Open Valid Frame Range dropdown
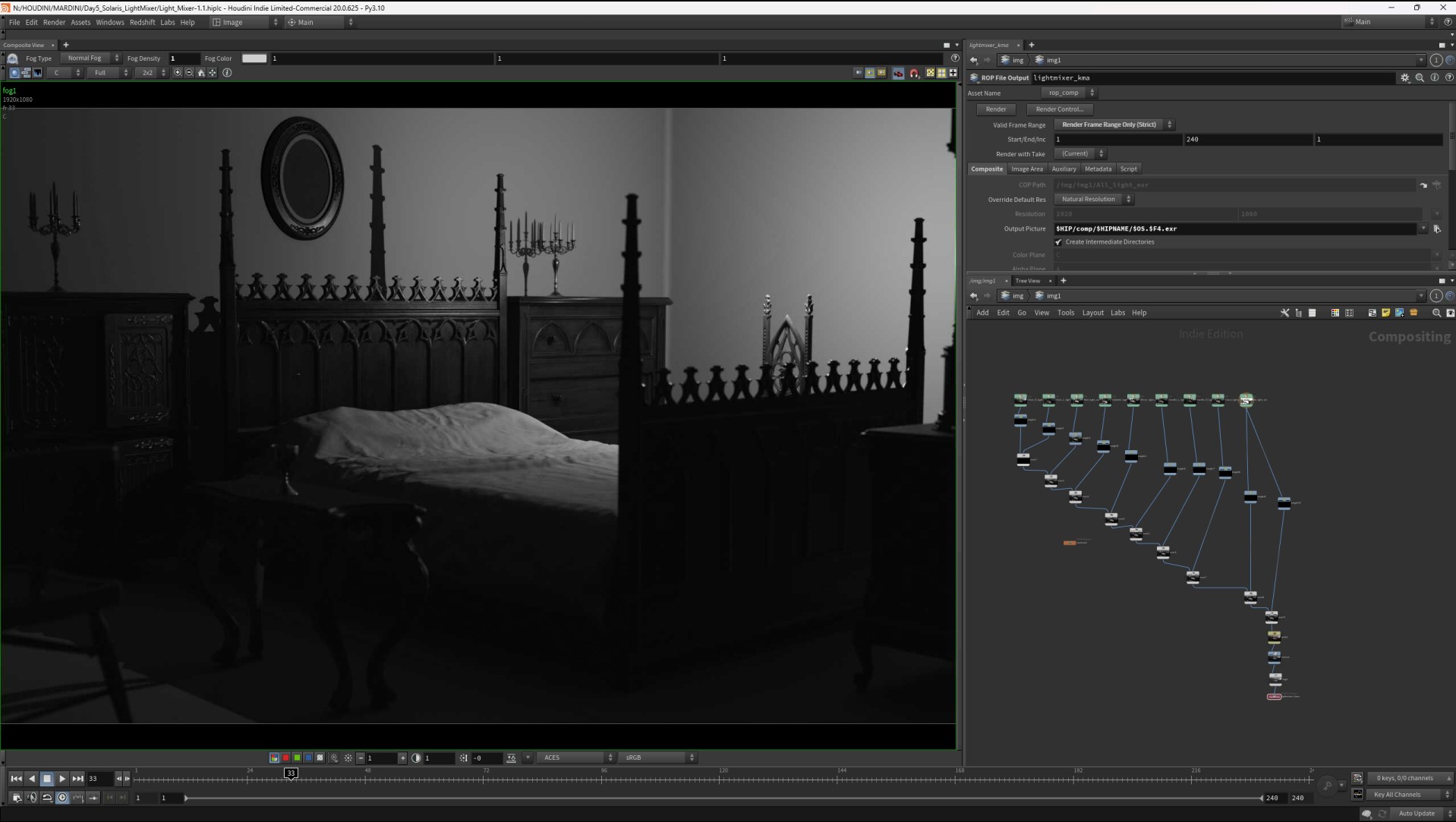 coord(1114,124)
